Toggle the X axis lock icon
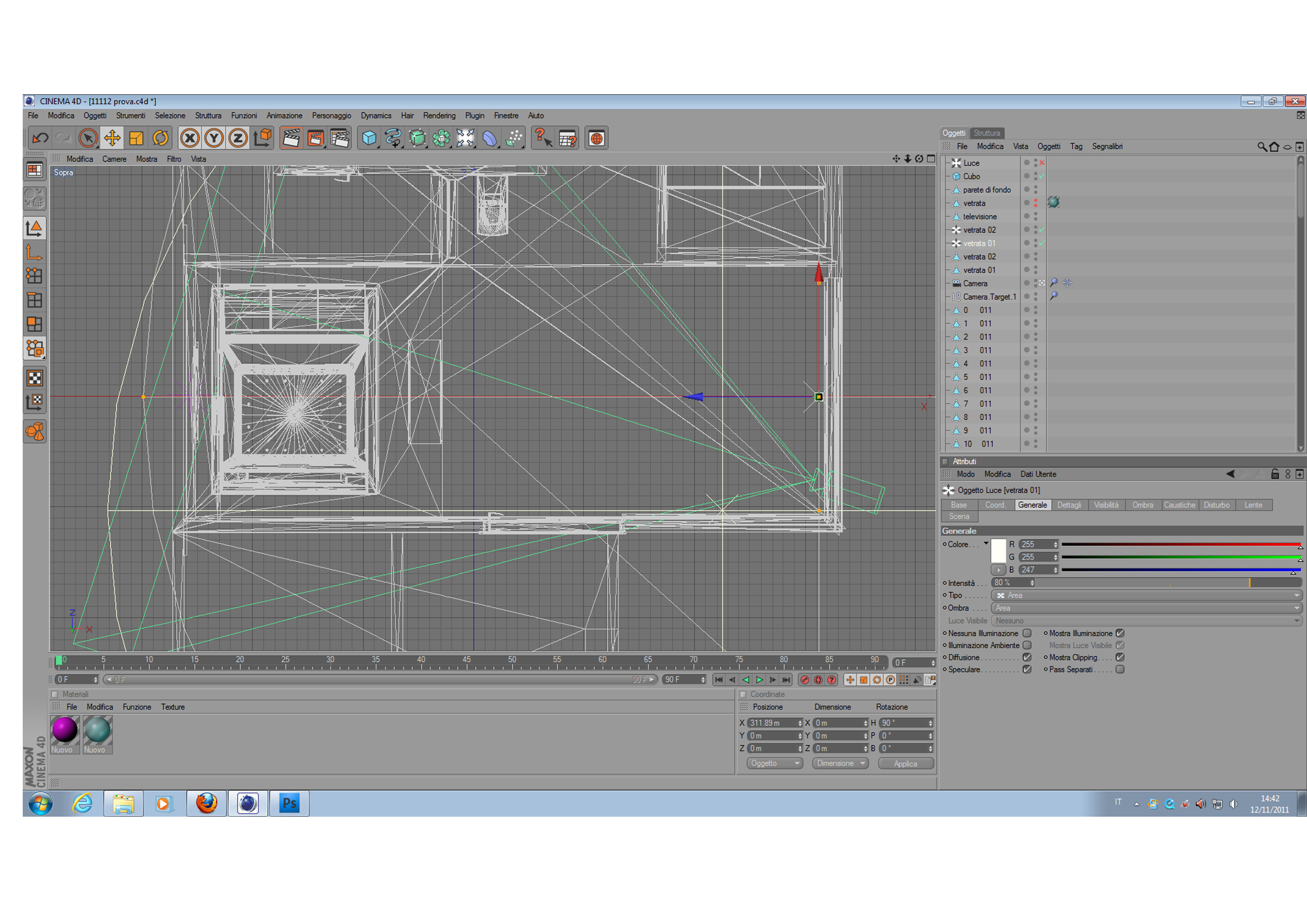Screen dimensions: 1307x924 tap(190, 138)
